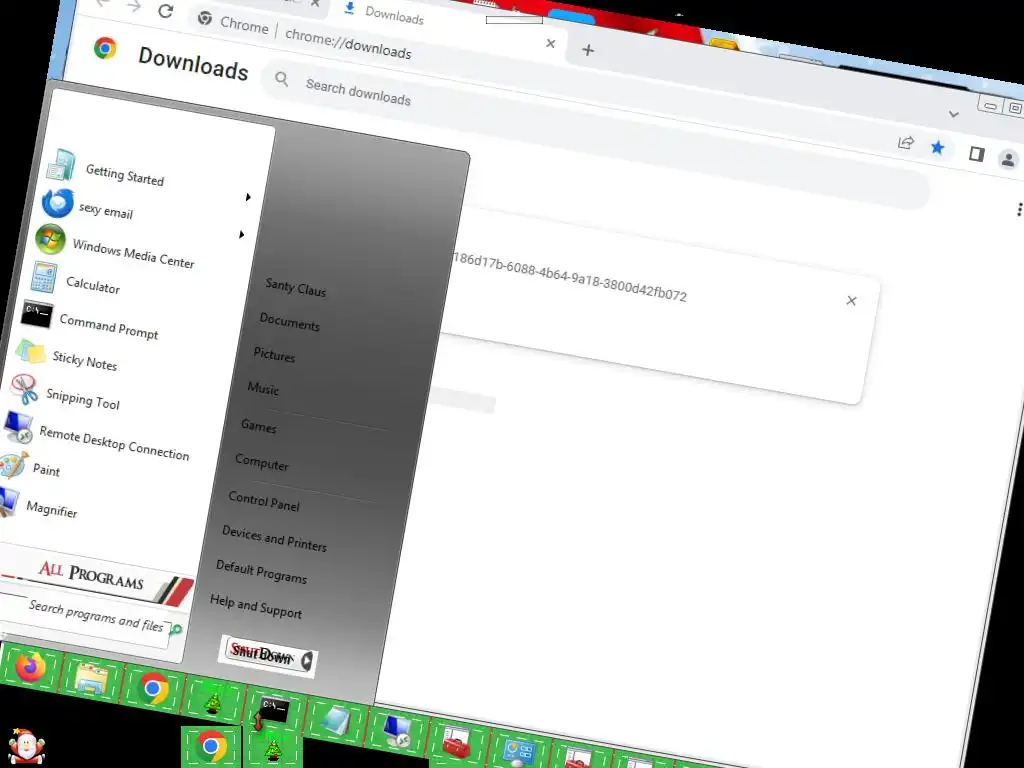The image size is (1024, 768).
Task: Click the Command Prompt taskbar icon
Action: [x=273, y=711]
